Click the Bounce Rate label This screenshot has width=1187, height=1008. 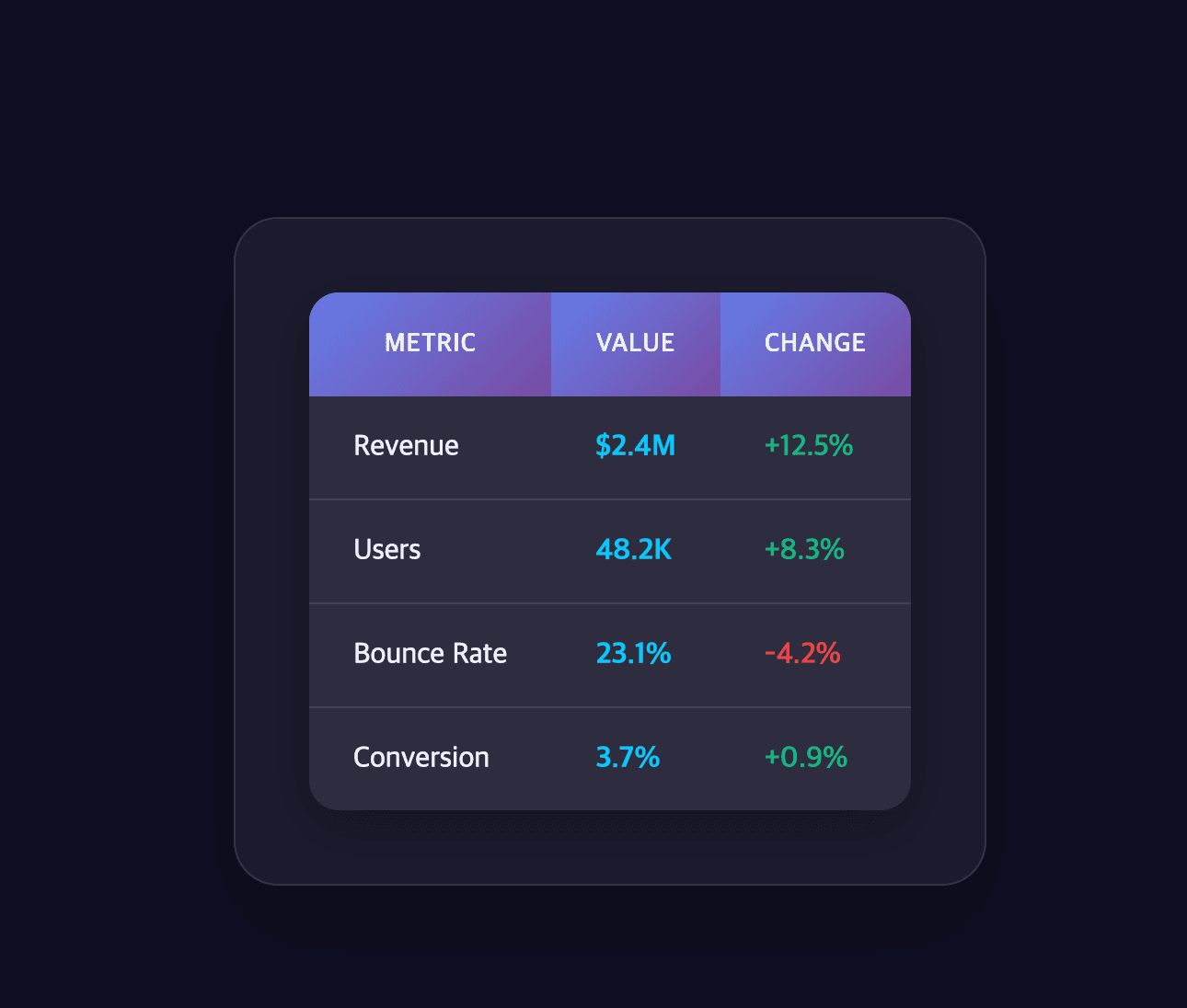[x=430, y=654]
